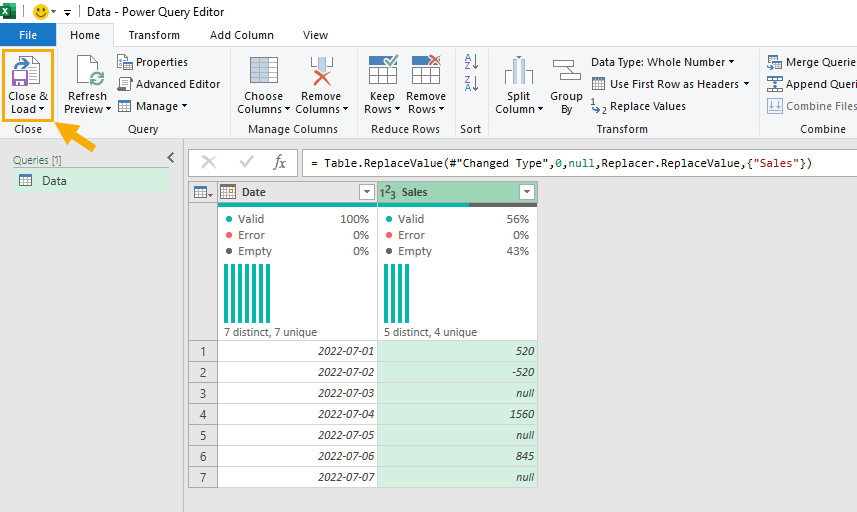Screen dimensions: 857x512
Task: Click the smiley feedback icon
Action: pyautogui.click(x=40, y=11)
